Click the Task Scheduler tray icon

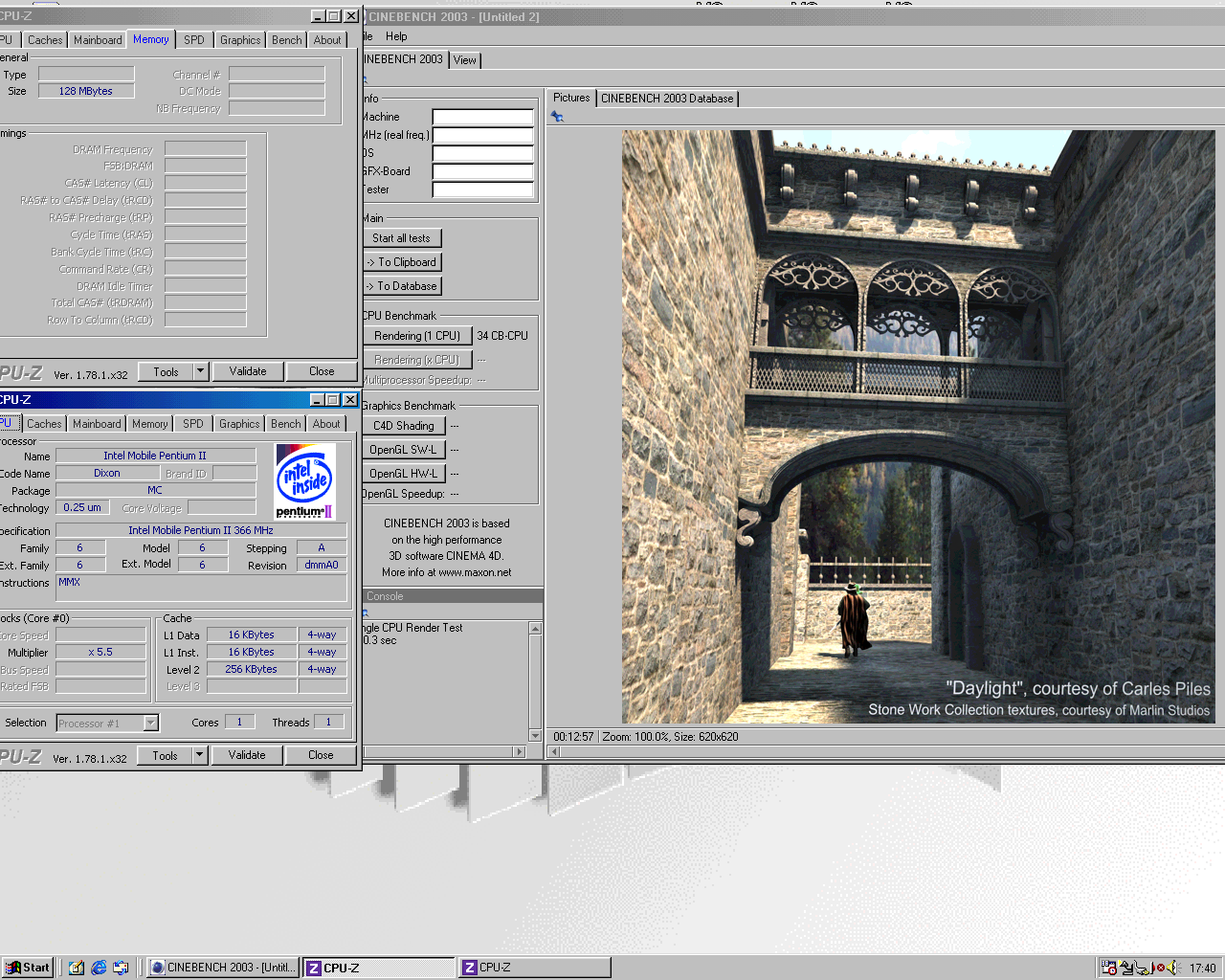[x=1108, y=968]
